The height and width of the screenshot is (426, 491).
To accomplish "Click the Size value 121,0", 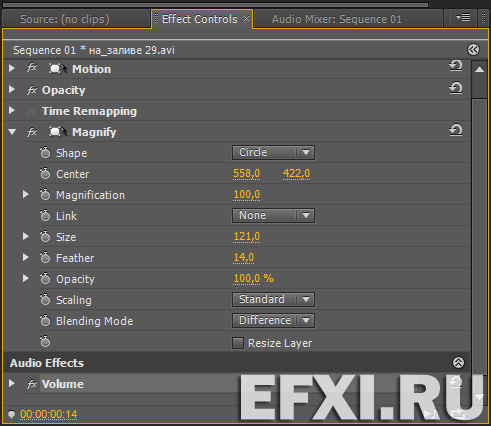I will [x=247, y=236].
